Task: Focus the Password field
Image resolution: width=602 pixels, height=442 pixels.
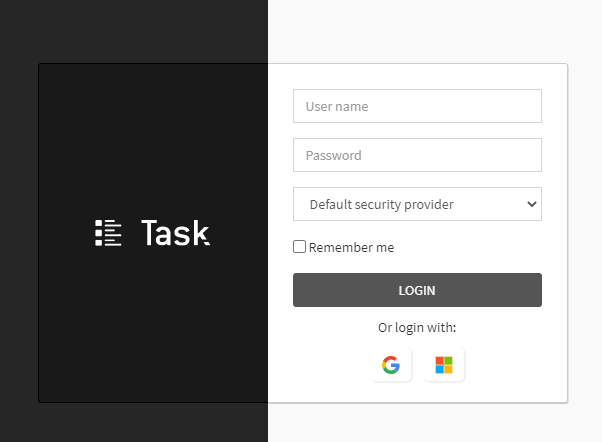Action: [417, 155]
